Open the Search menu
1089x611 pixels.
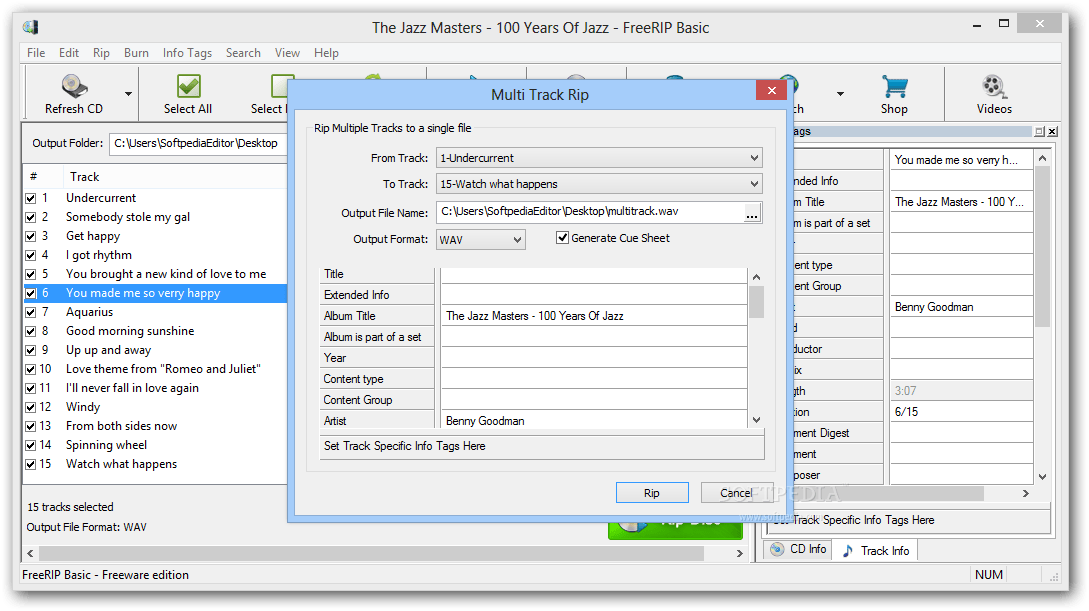click(x=243, y=53)
